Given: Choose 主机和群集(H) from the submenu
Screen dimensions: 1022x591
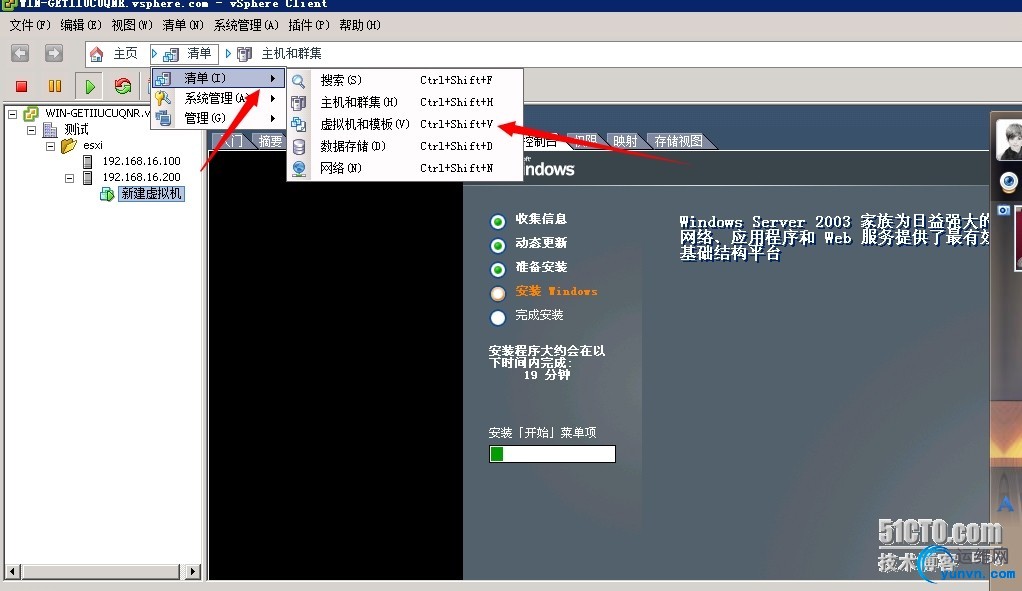Looking at the screenshot, I should click(x=404, y=102).
